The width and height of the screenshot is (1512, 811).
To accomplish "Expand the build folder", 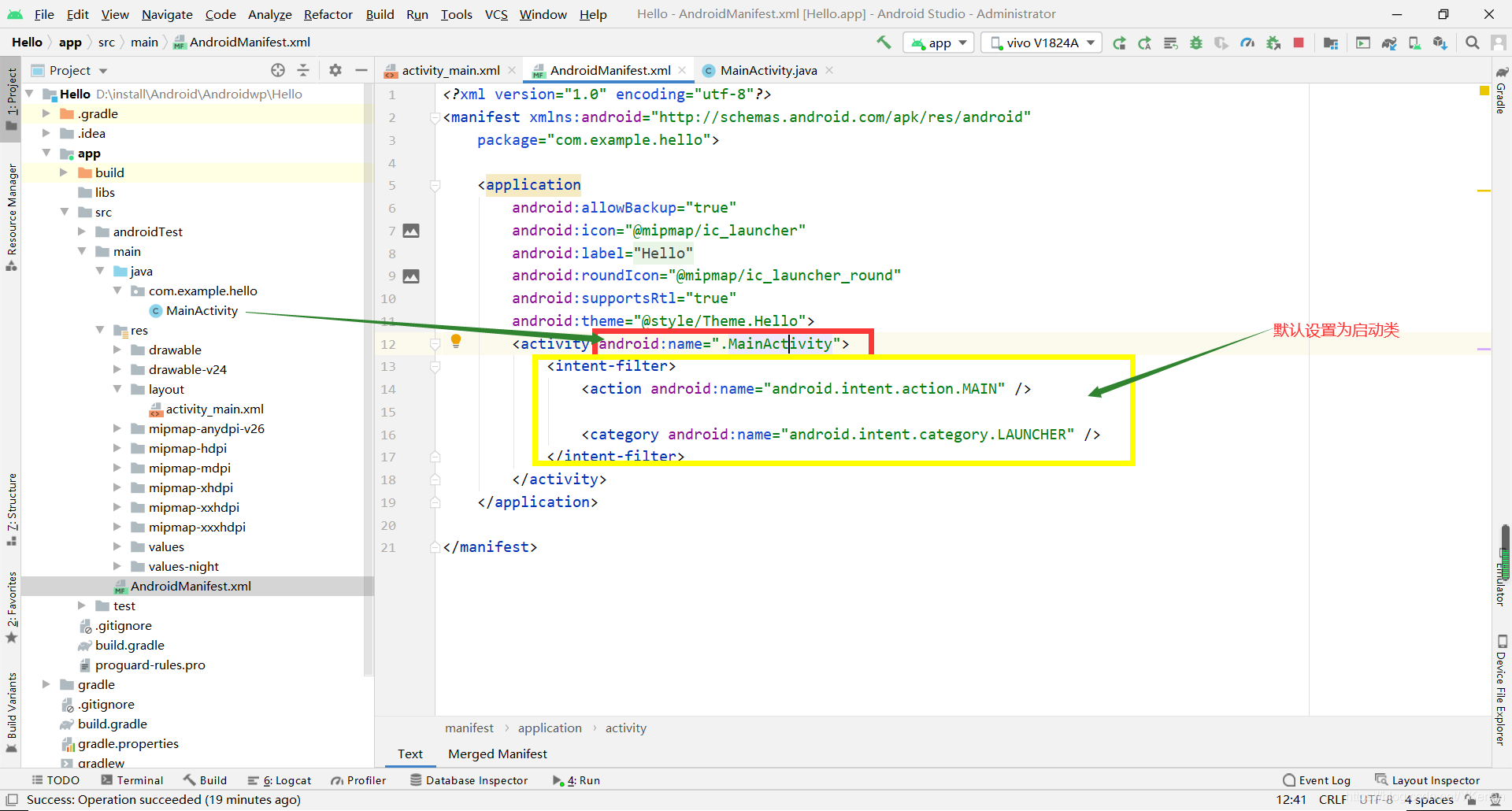I will (65, 172).
